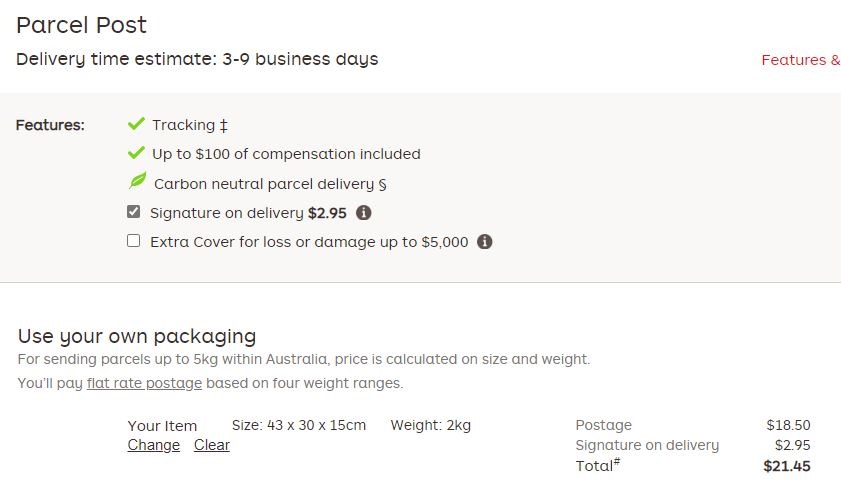
Task: Open info icon for Signature on delivery
Action: pyautogui.click(x=364, y=213)
